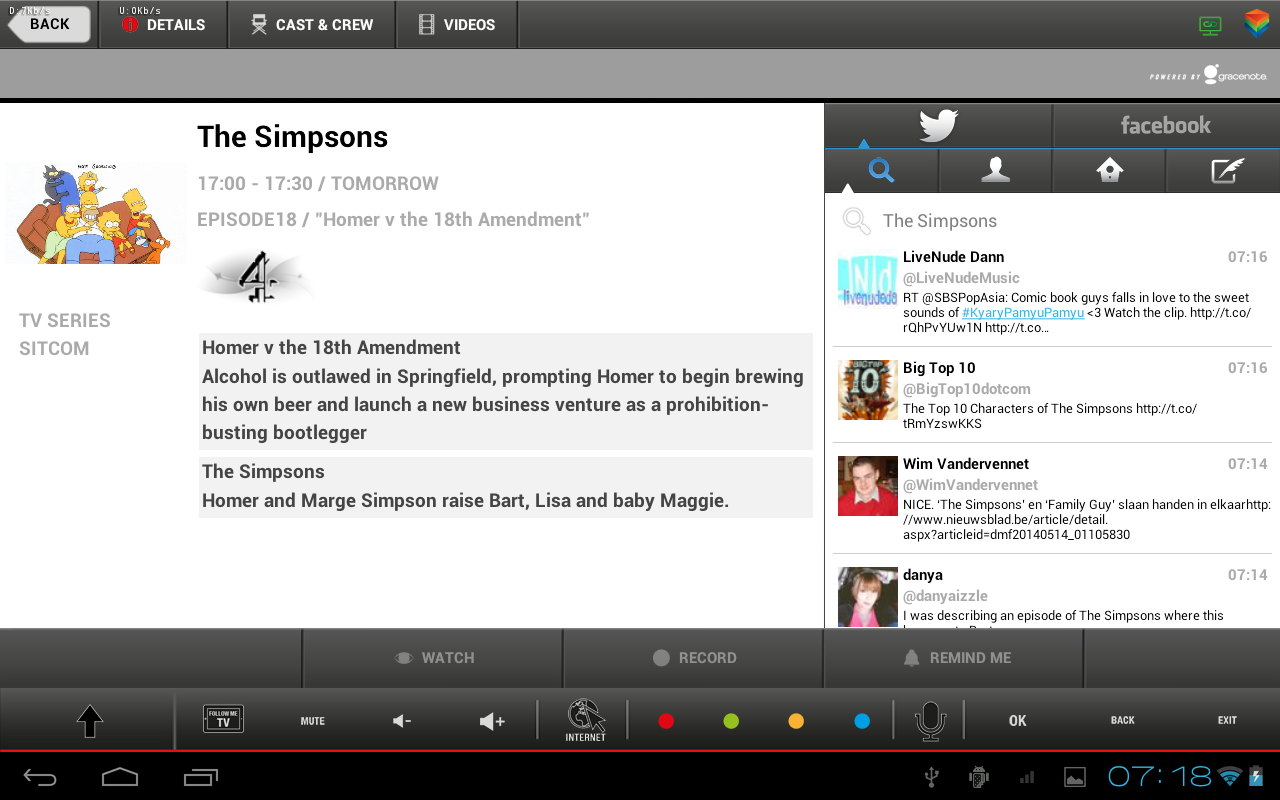Open the Twitter home birdhouse icon
Viewport: 1280px width, 800px height.
[1109, 171]
